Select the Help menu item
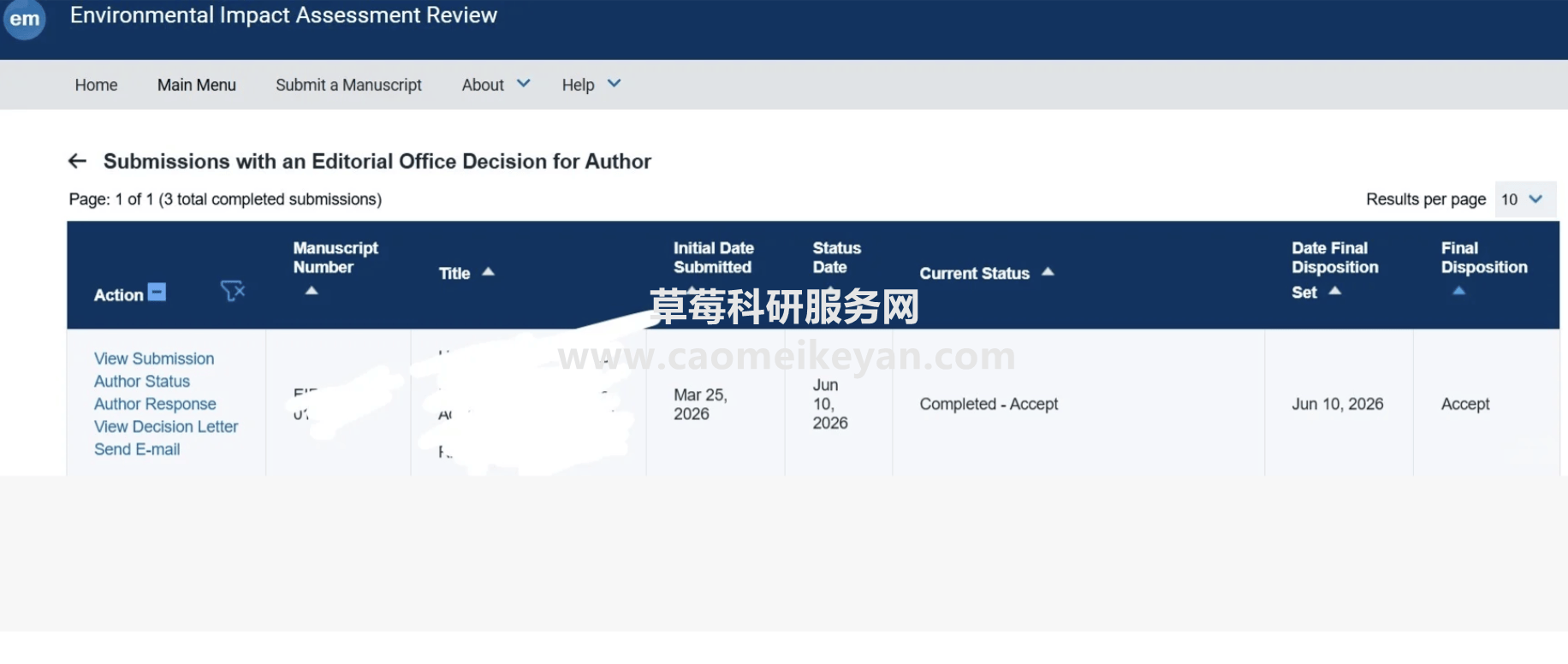This screenshot has height=664, width=1568. pos(578,85)
